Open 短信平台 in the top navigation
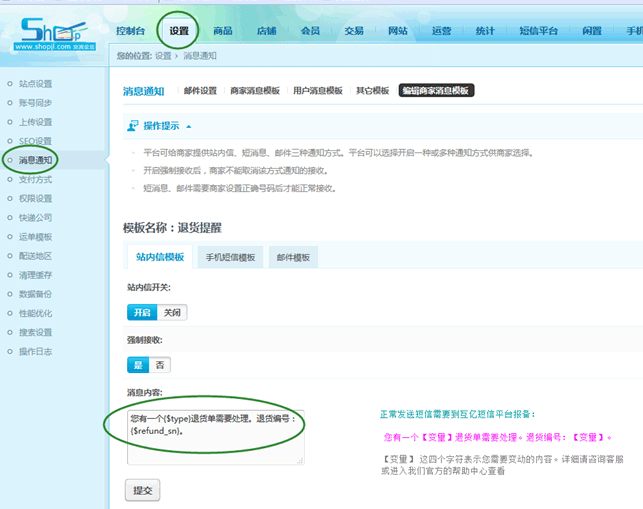643x509 pixels. coord(538,31)
